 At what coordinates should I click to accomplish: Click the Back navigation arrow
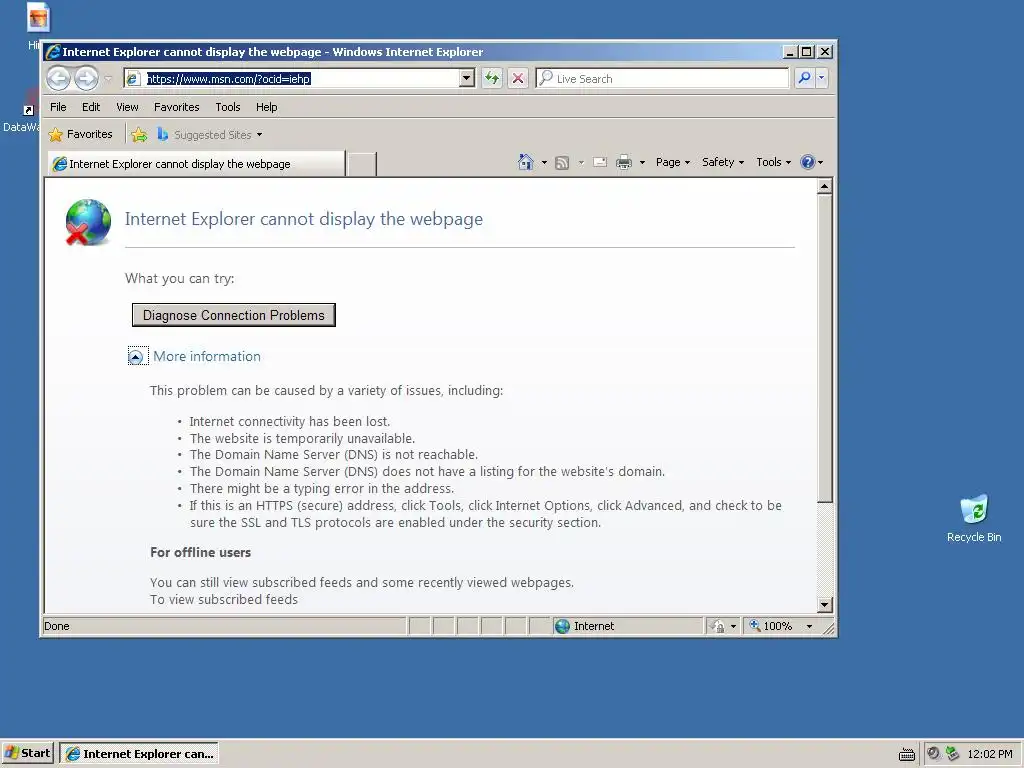tap(58, 79)
